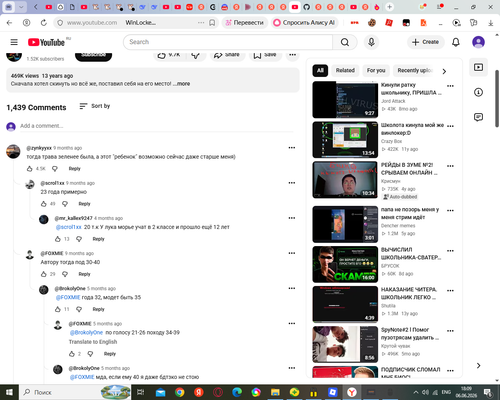The width and height of the screenshot is (500, 400).
Task: Open 'РЕЙДЫ В ЗУМЕ №2' video title
Action: click(x=409, y=169)
